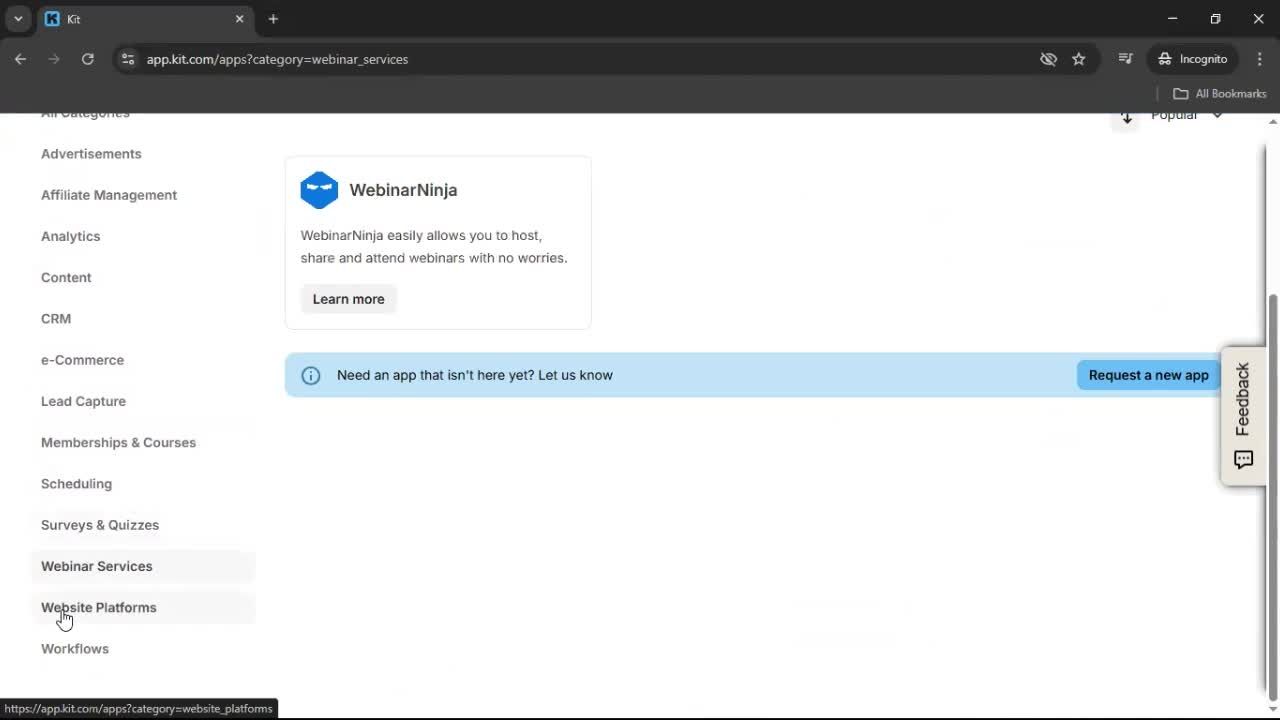
Task: Click the Incognito mode indicator
Action: [1192, 59]
